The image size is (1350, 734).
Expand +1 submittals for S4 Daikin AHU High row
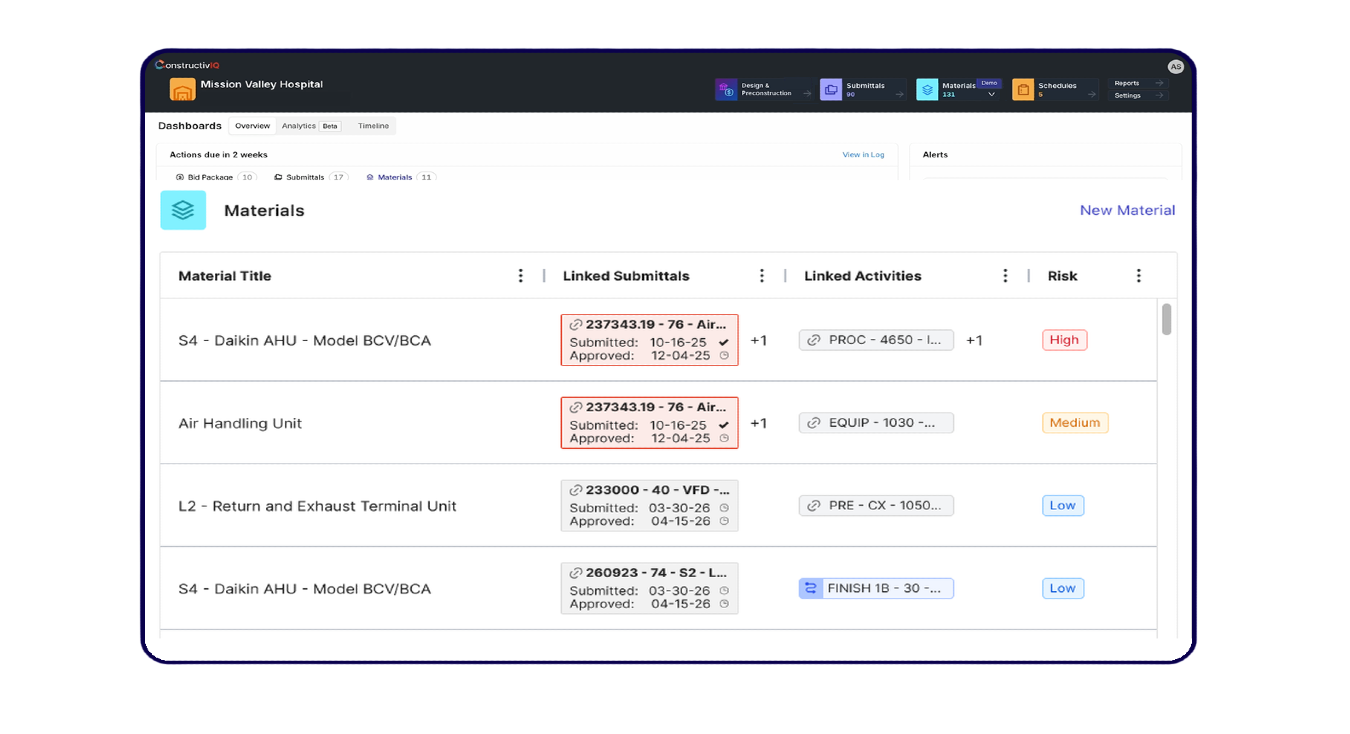pos(759,340)
